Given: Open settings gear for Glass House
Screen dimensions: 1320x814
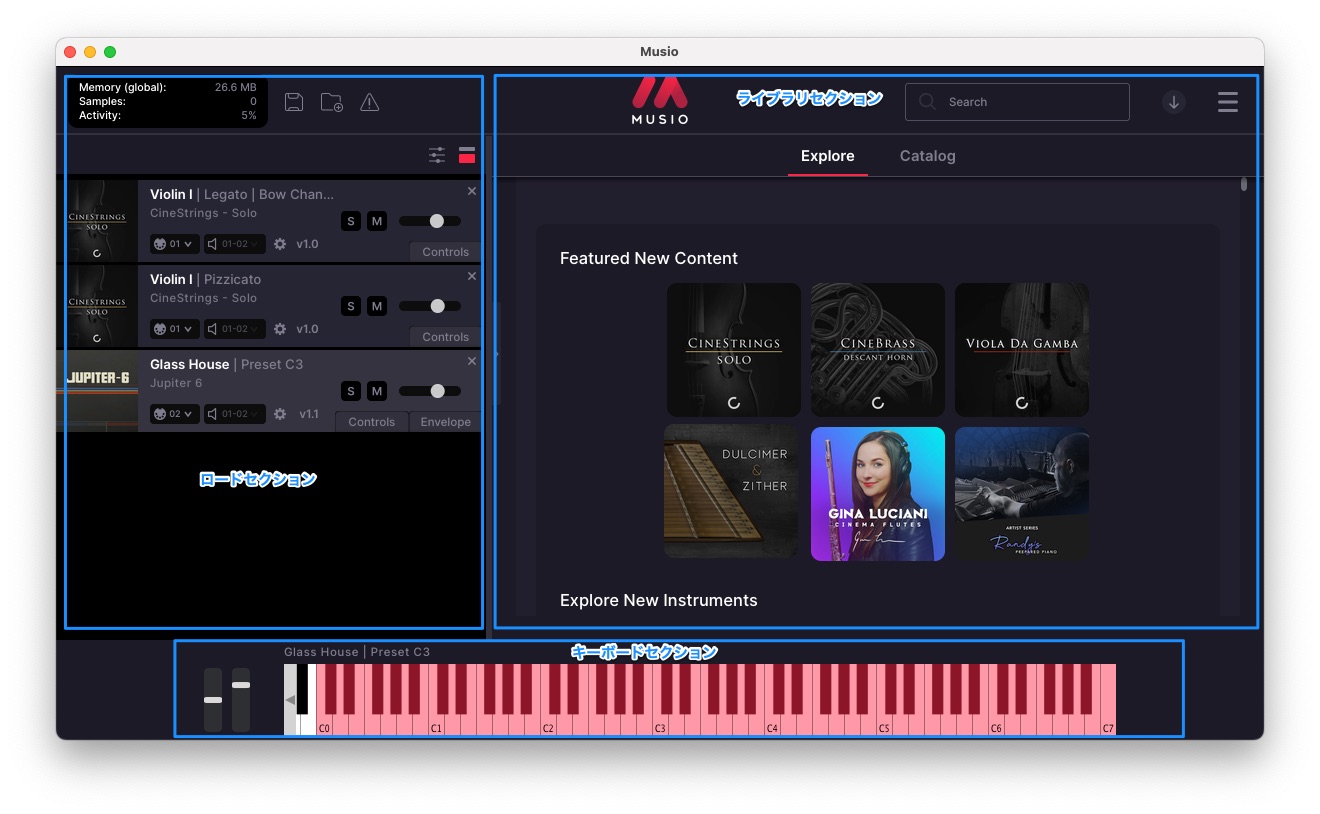Looking at the screenshot, I should pos(280,414).
